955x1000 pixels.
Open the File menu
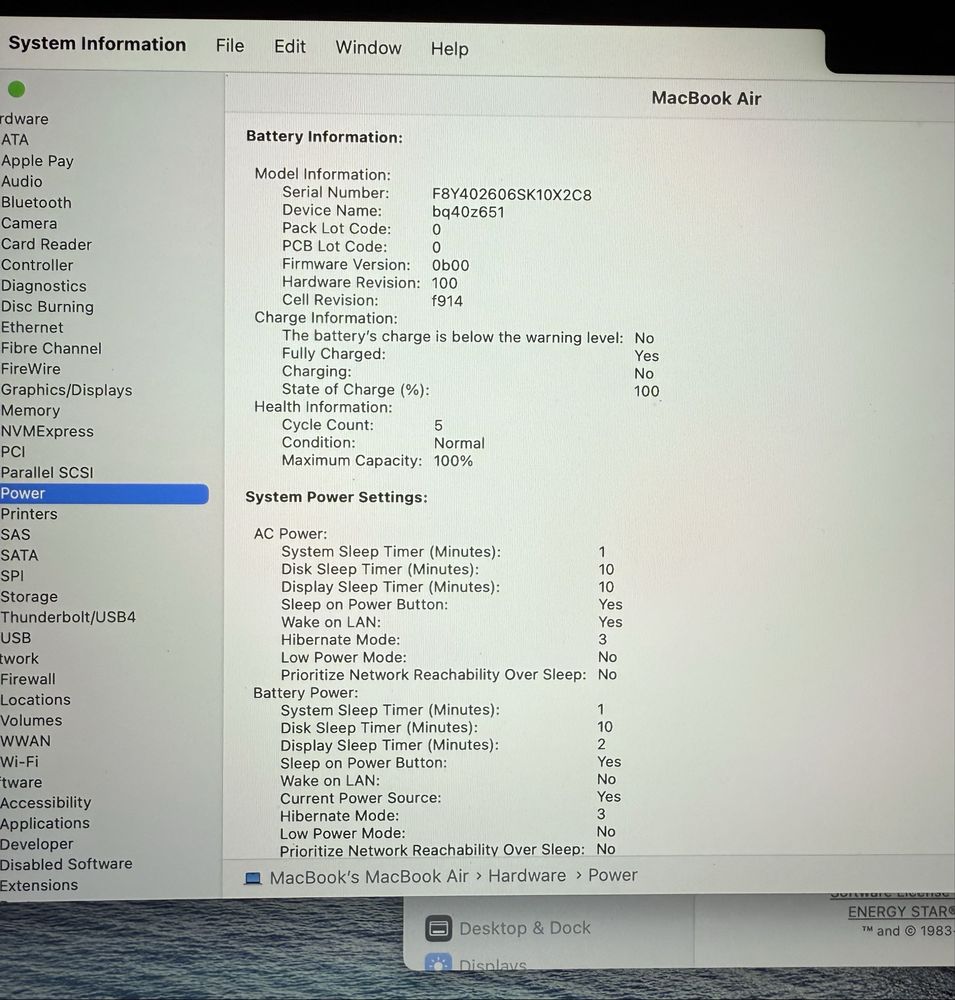230,46
